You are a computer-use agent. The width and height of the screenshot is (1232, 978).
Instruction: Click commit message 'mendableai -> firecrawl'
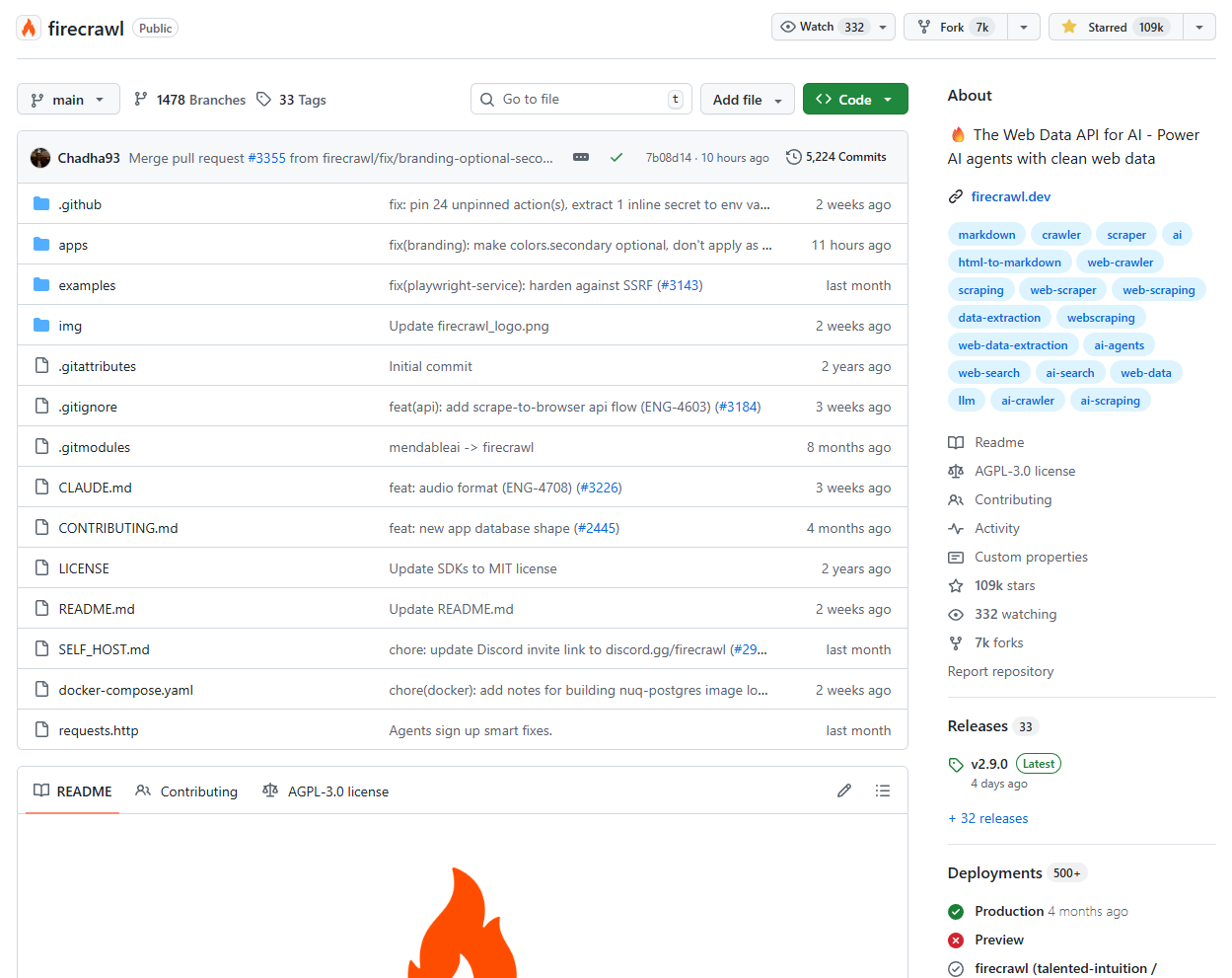(461, 447)
